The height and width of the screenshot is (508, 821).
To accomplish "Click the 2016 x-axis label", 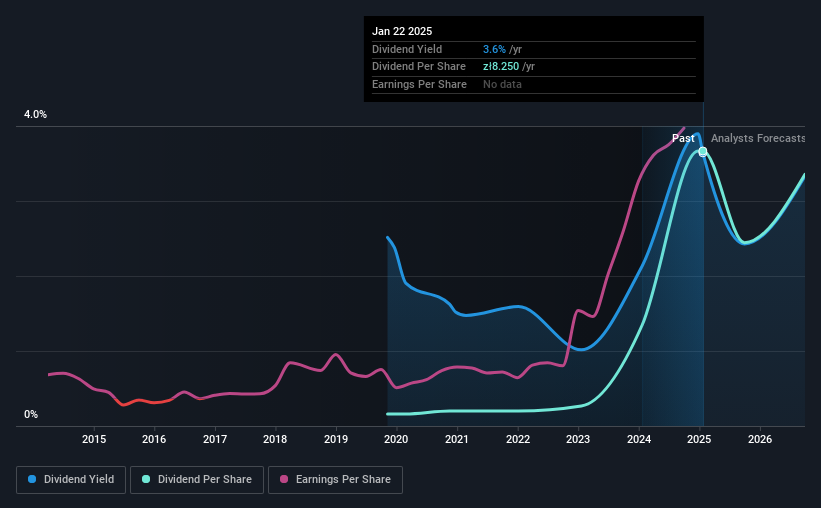I will tap(154, 439).
